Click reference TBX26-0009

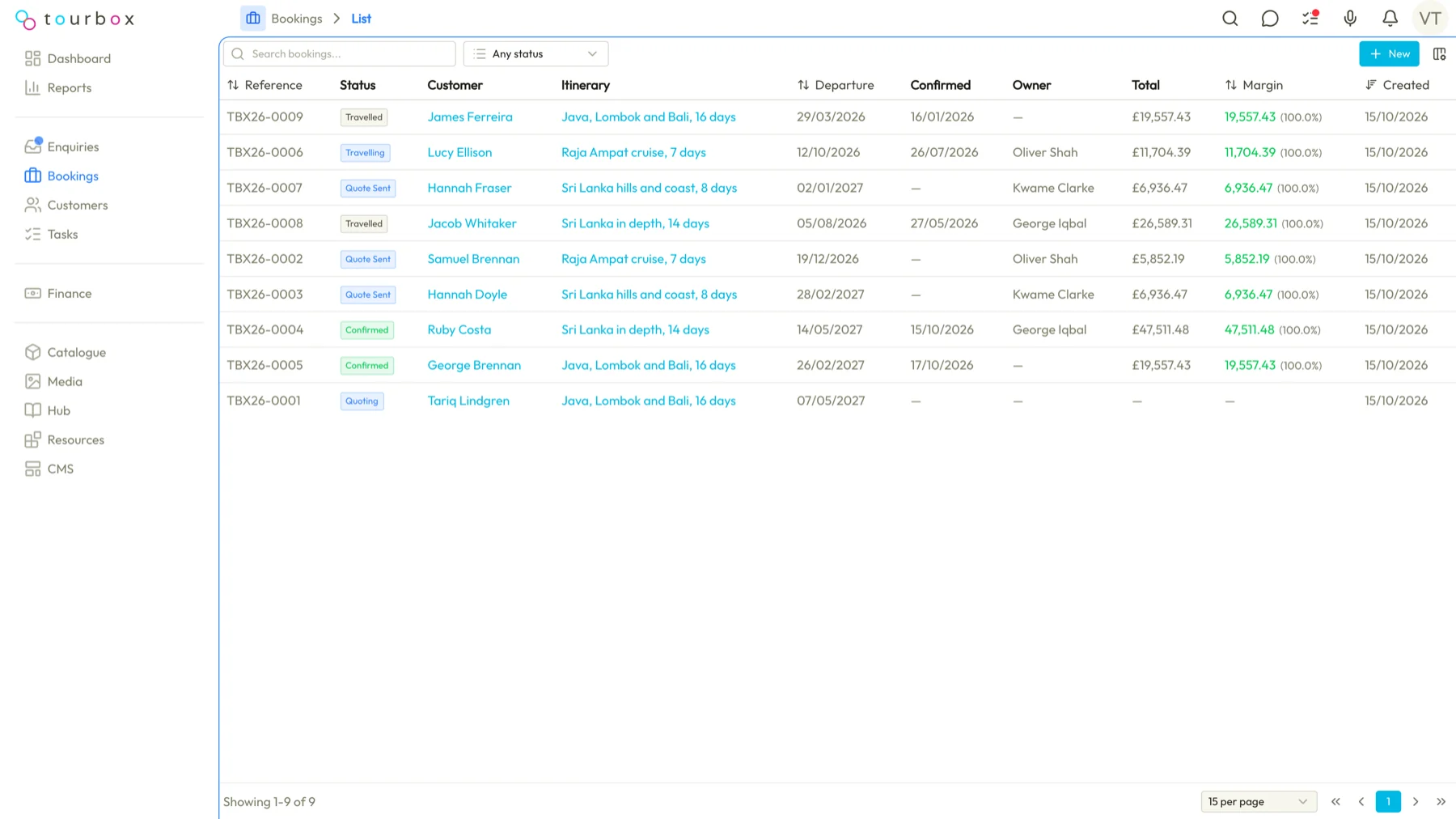tap(265, 117)
